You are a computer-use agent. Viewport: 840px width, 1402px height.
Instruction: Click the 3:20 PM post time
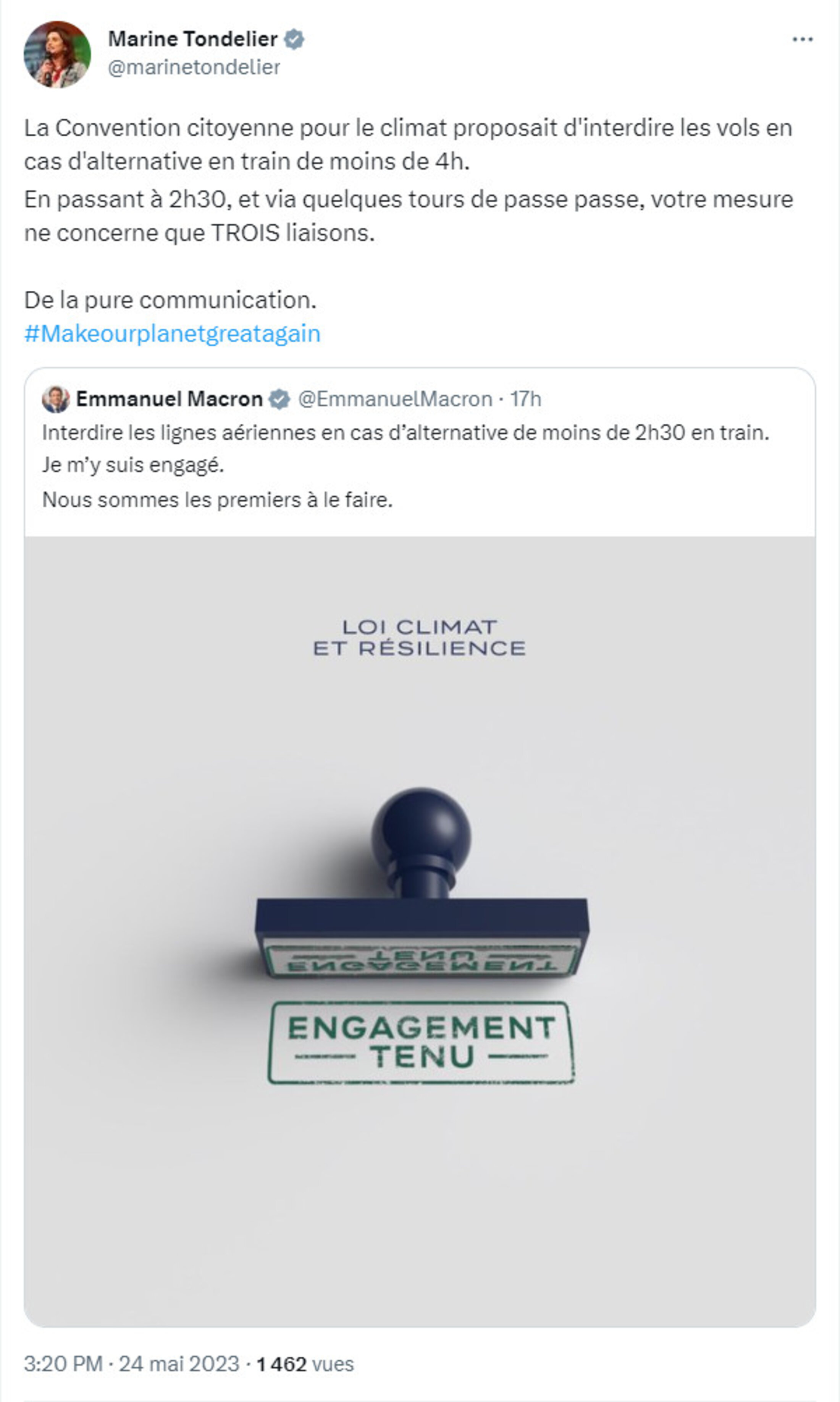(x=63, y=1364)
